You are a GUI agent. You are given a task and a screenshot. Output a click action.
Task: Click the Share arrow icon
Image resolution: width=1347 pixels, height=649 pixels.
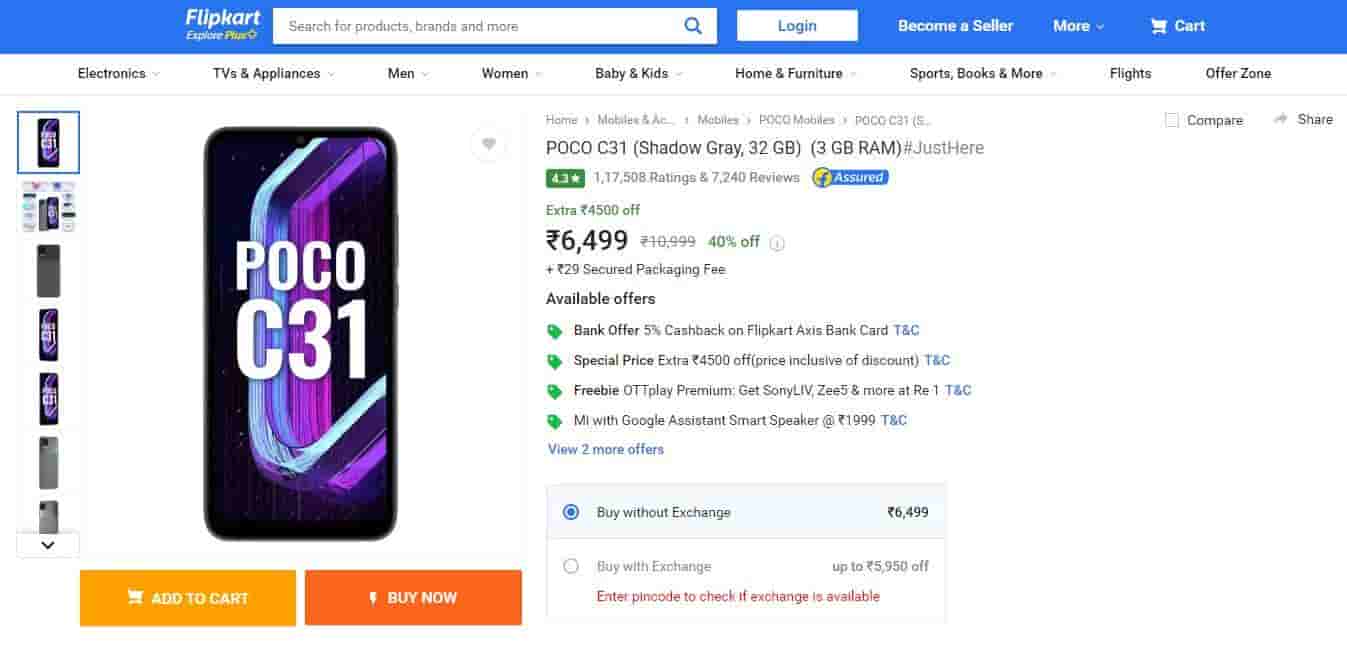click(1281, 119)
